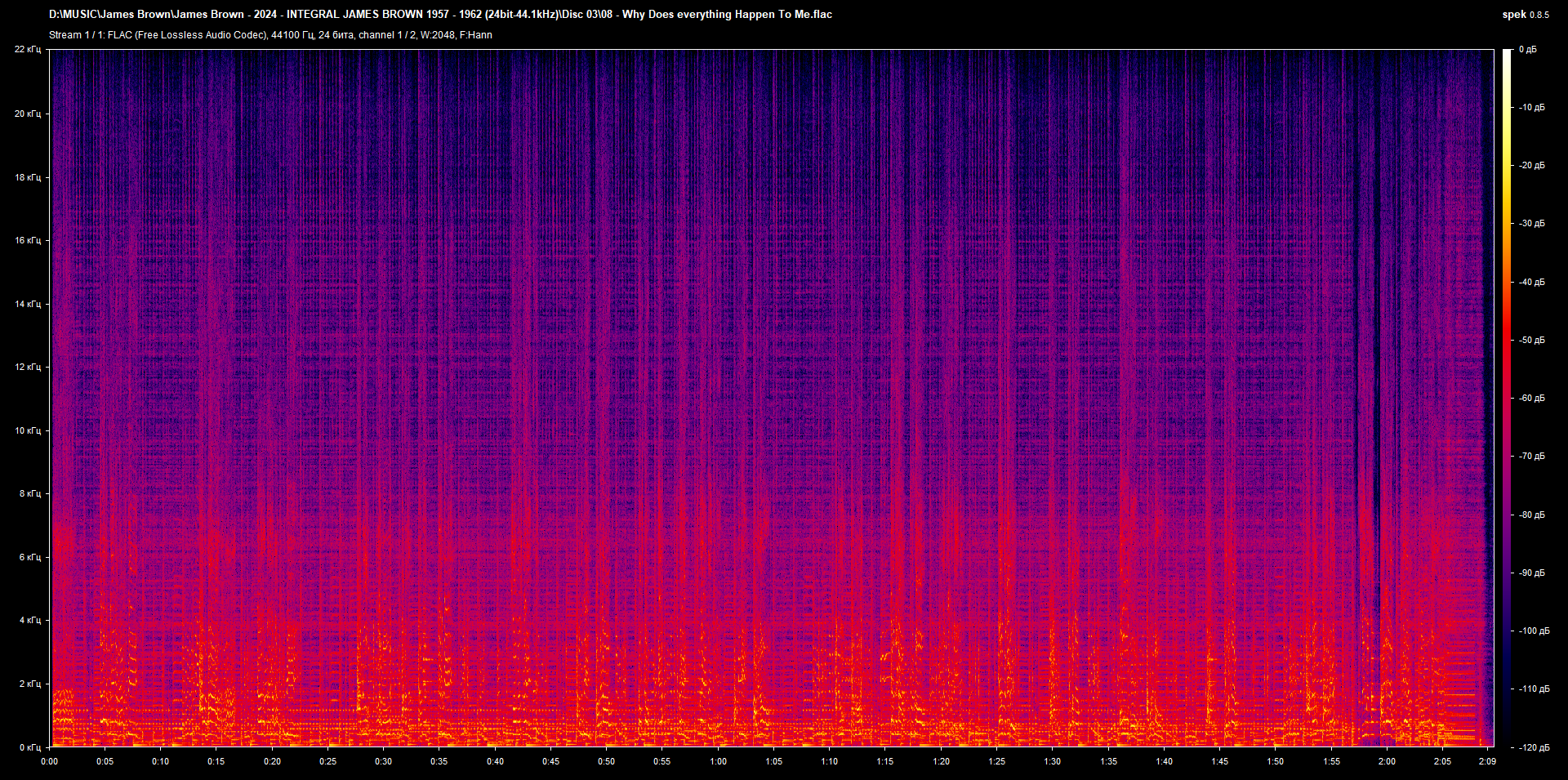Click the 0:55 time axis label
Image resolution: width=1568 pixels, height=780 pixels.
pyautogui.click(x=662, y=761)
